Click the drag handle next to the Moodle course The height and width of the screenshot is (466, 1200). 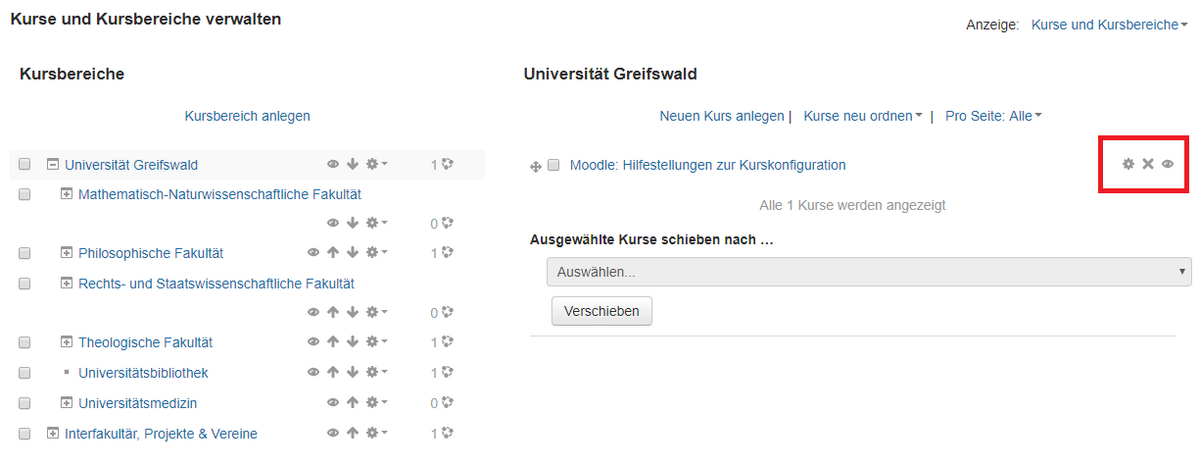coord(535,167)
